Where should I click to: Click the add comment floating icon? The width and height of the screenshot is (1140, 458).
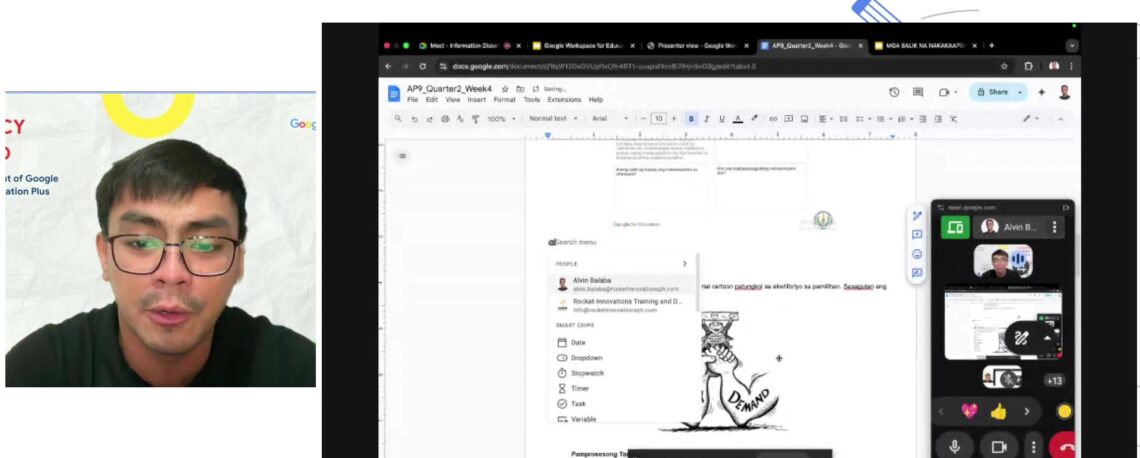917,235
